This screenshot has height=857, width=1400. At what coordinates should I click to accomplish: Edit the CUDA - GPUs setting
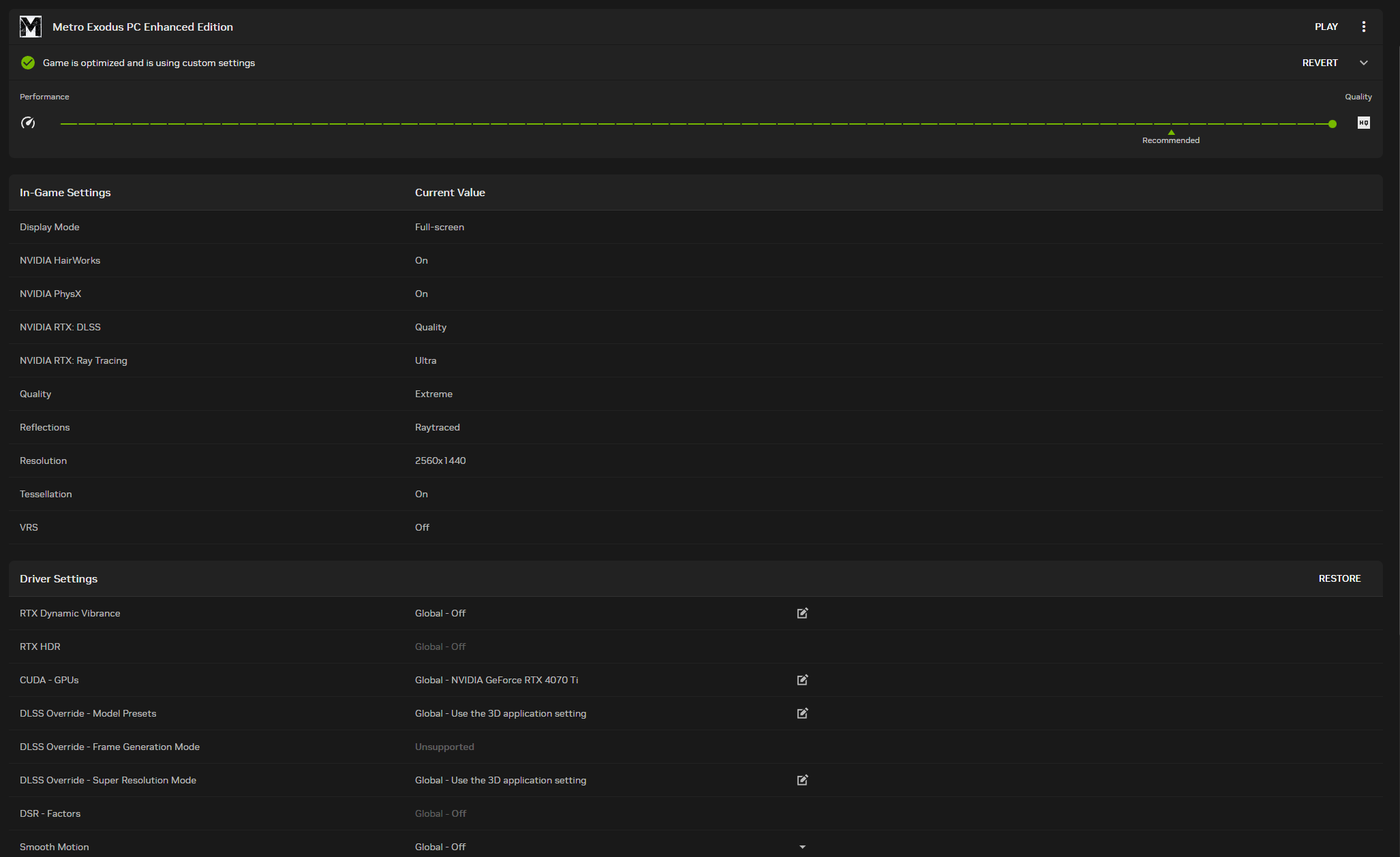point(802,680)
